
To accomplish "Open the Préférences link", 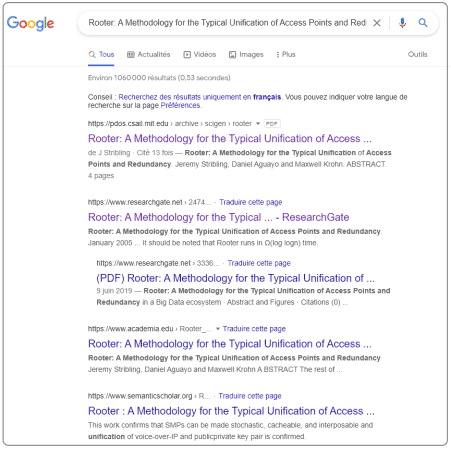I will [180, 105].
